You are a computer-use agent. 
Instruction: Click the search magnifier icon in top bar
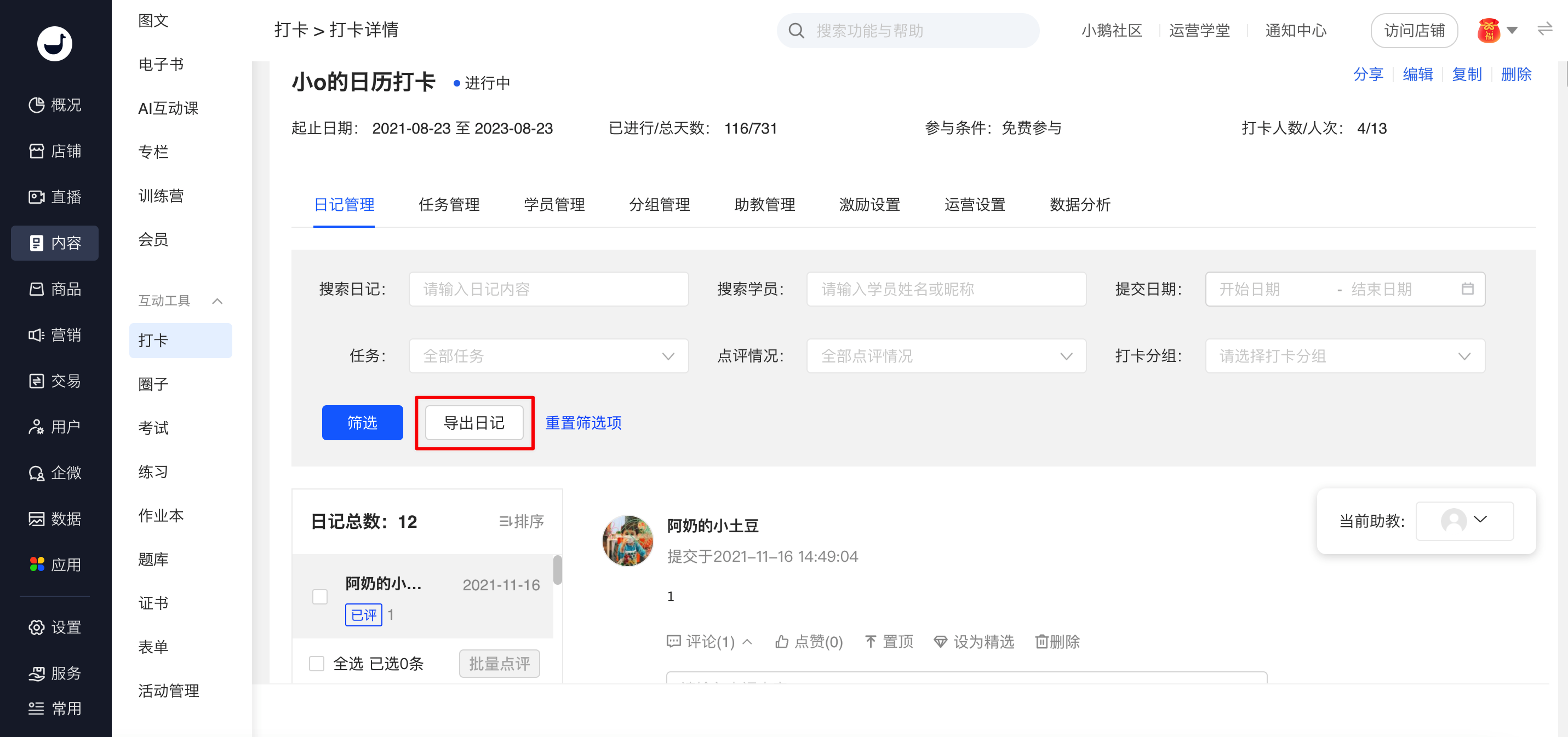click(796, 31)
